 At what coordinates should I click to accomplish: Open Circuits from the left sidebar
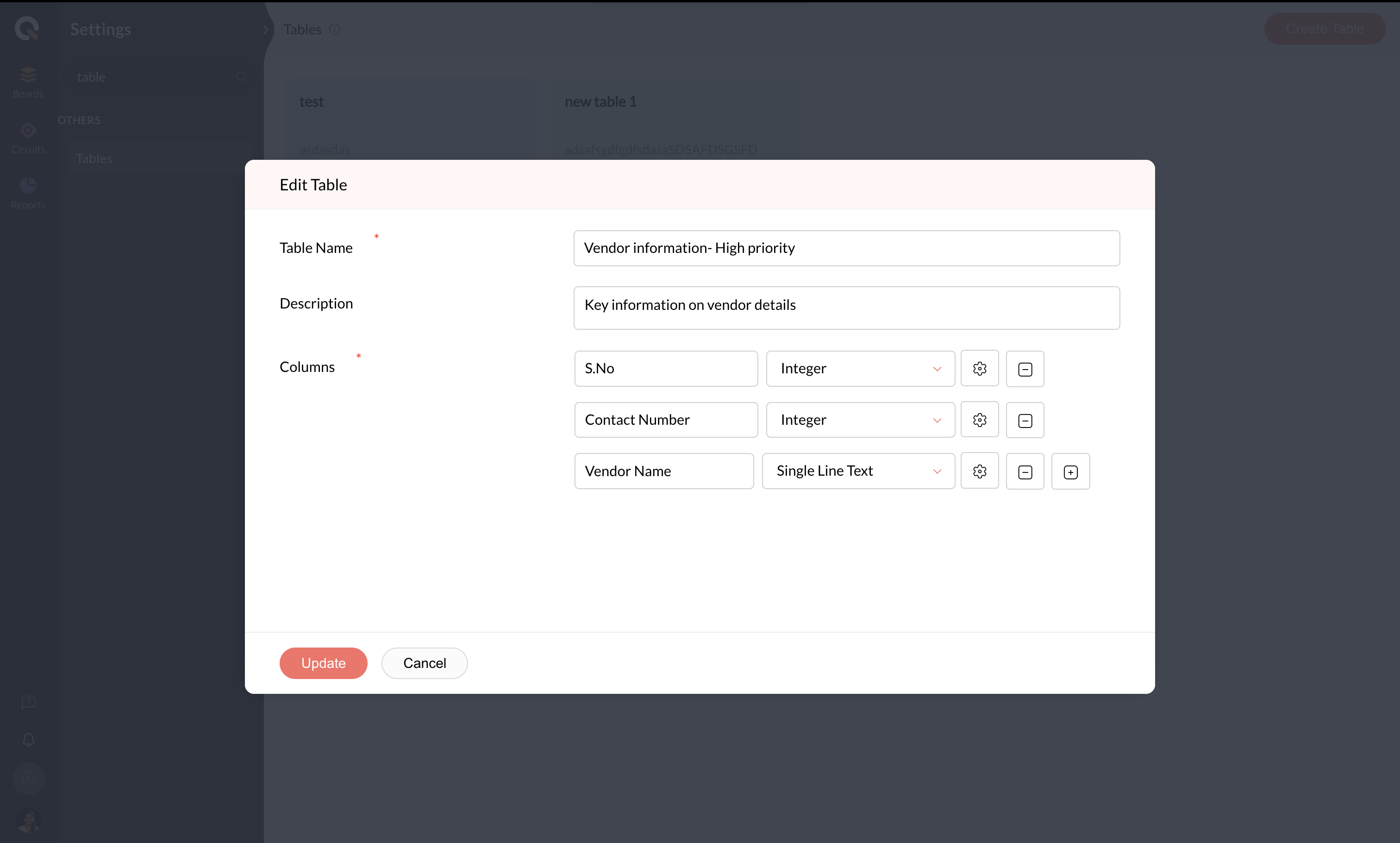pos(28,138)
